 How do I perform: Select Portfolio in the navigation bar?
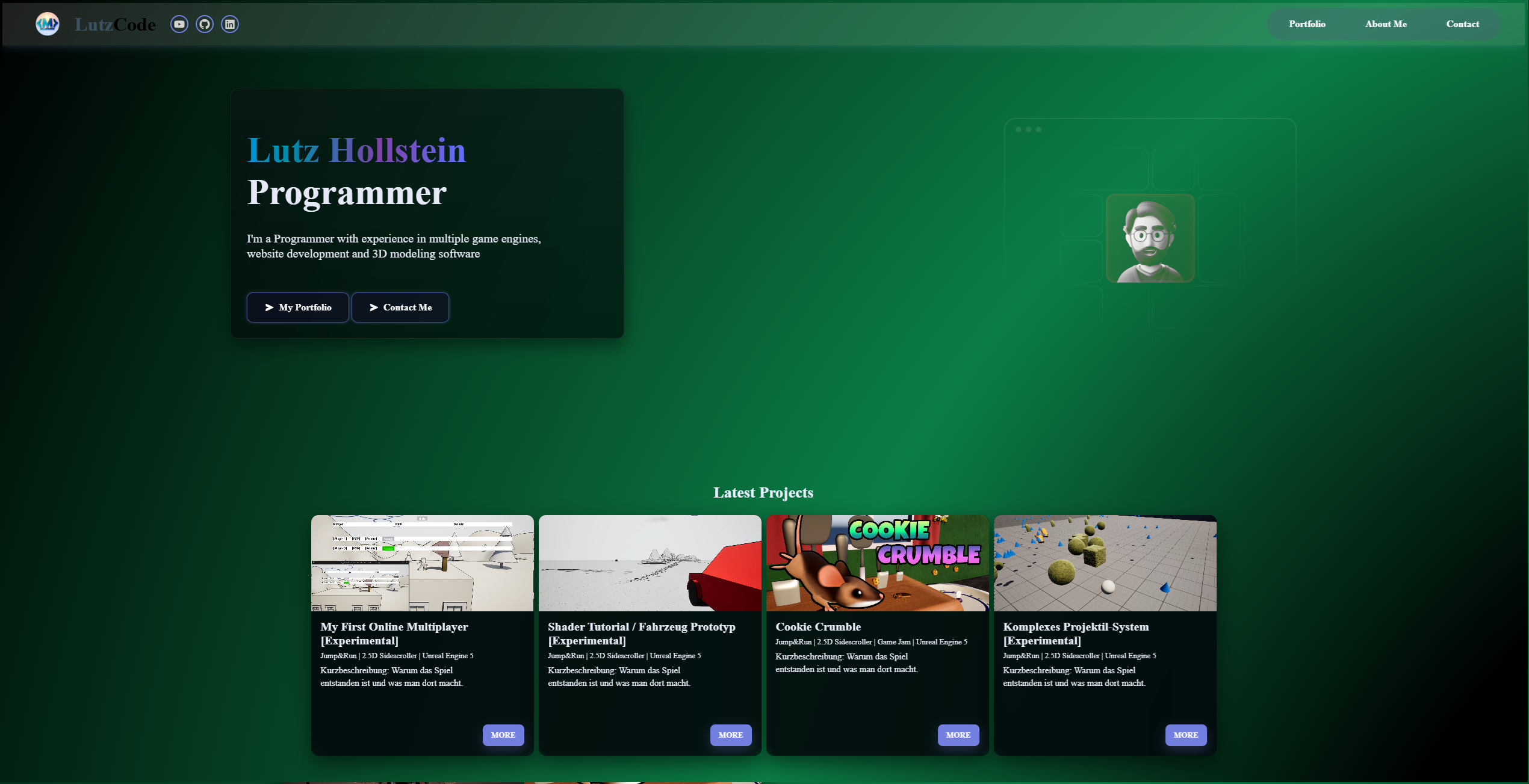pyautogui.click(x=1306, y=24)
